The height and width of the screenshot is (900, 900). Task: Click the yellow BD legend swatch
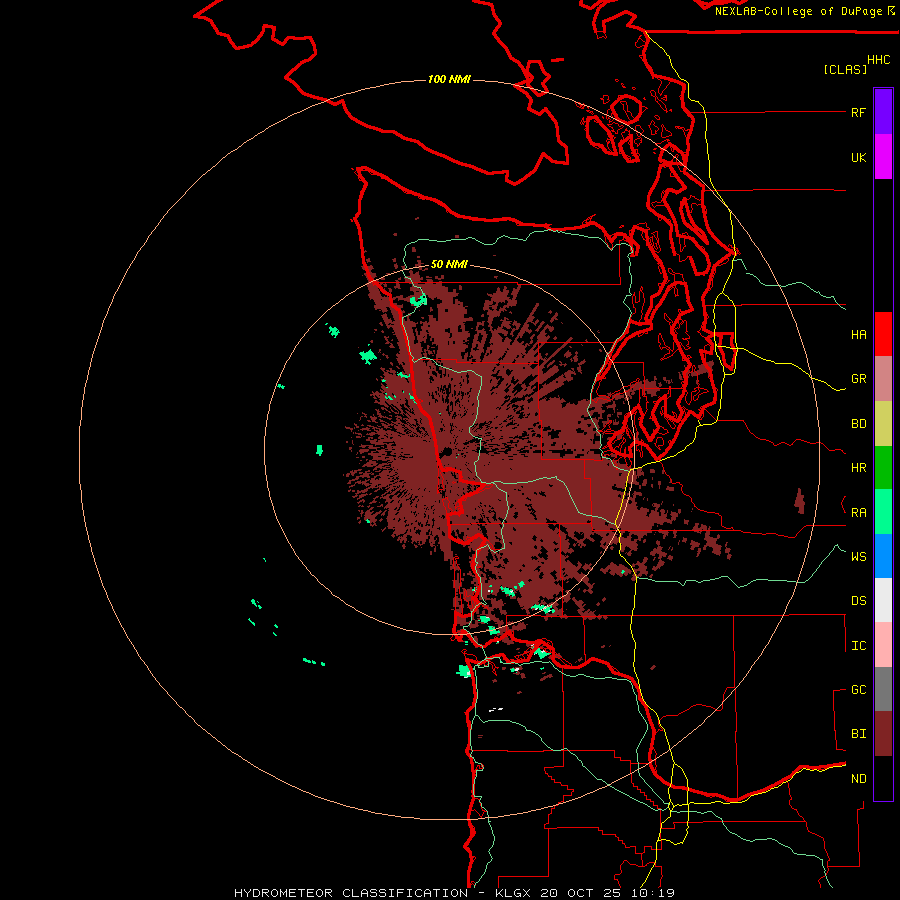point(883,424)
